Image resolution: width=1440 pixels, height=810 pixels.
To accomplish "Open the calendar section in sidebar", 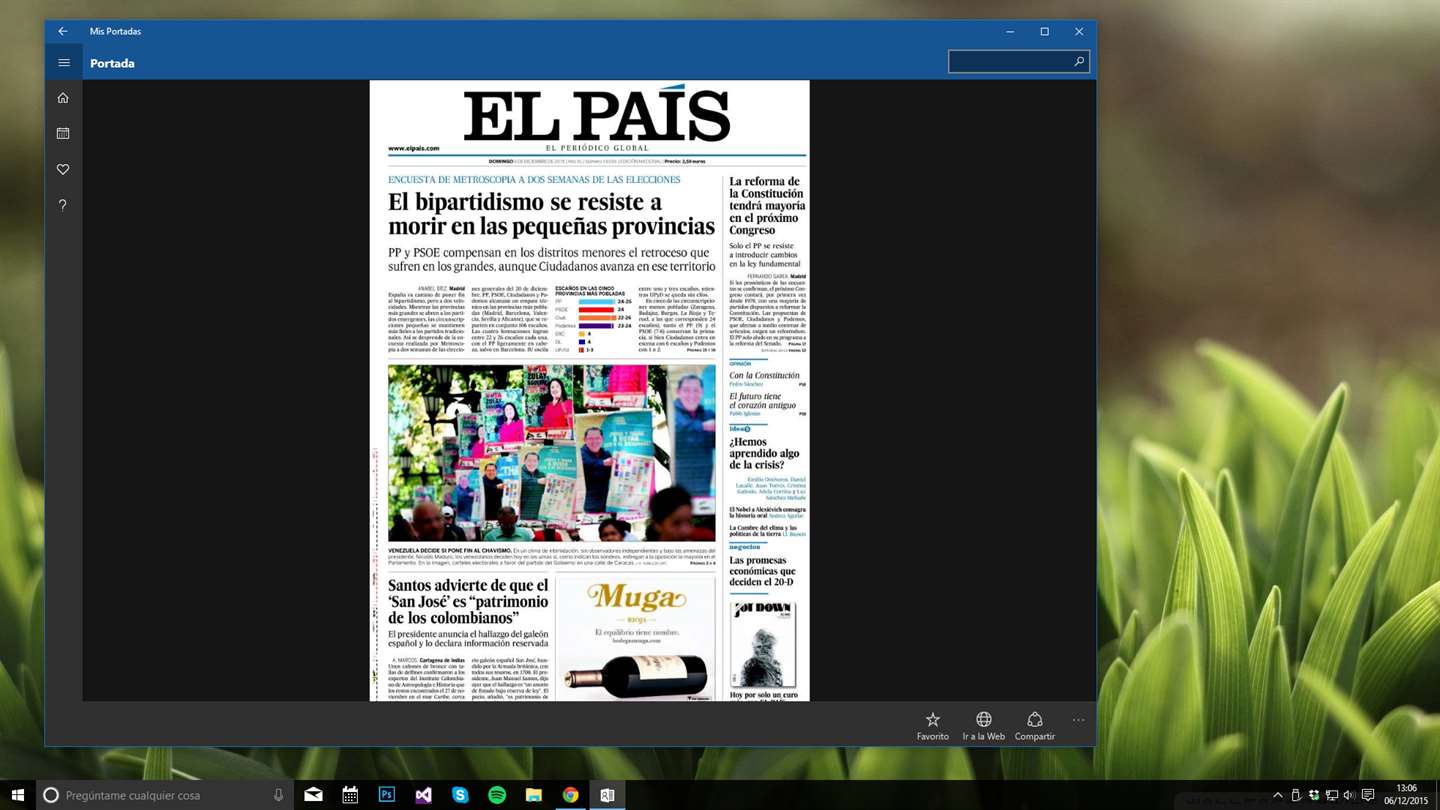I will click(x=63, y=133).
